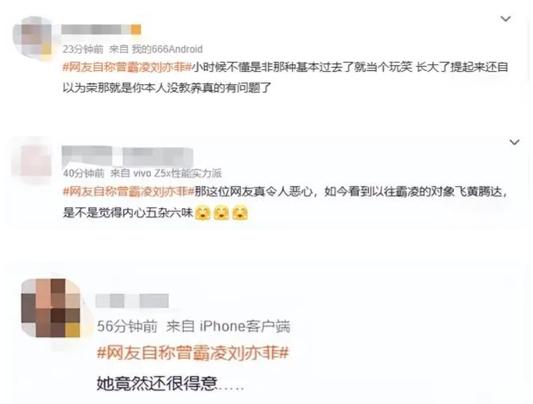Open third poster's pixelated avatar
Image resolution: width=533 pixels, height=404 pixels.
pos(51,308)
